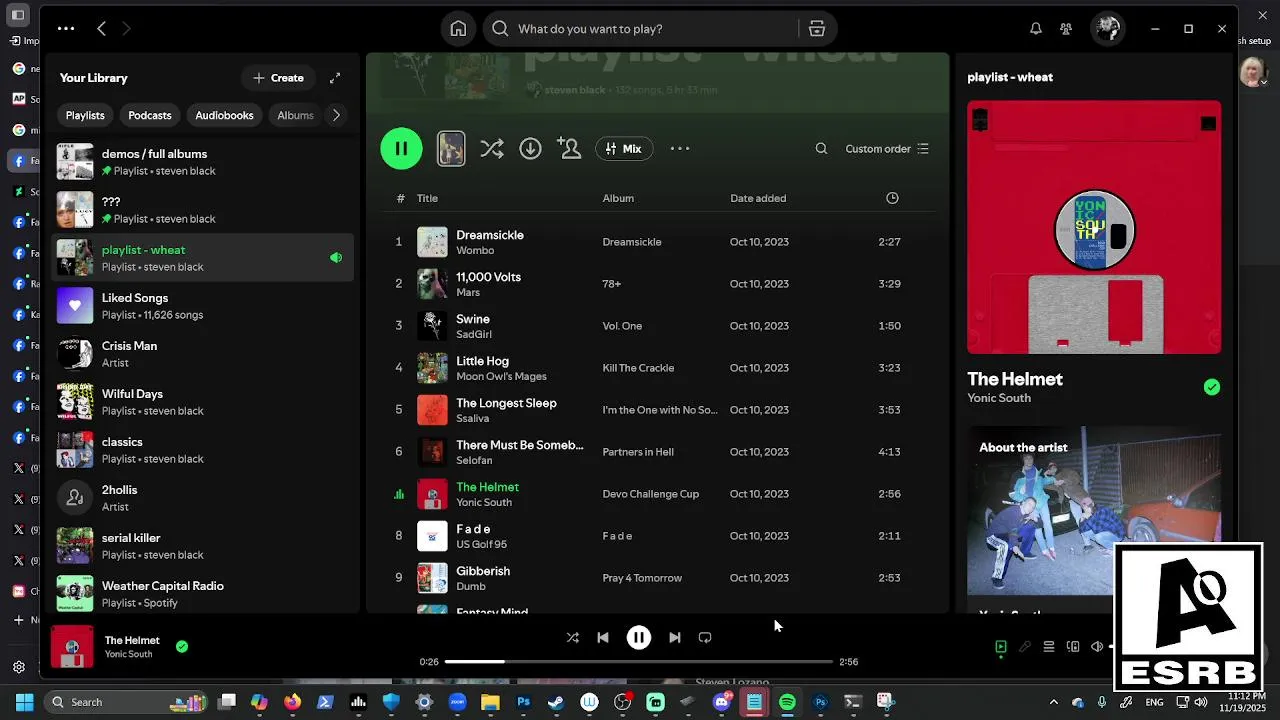Image resolution: width=1280 pixels, height=720 pixels.
Task: Open the Queue icon in player bar
Action: tap(1049, 647)
